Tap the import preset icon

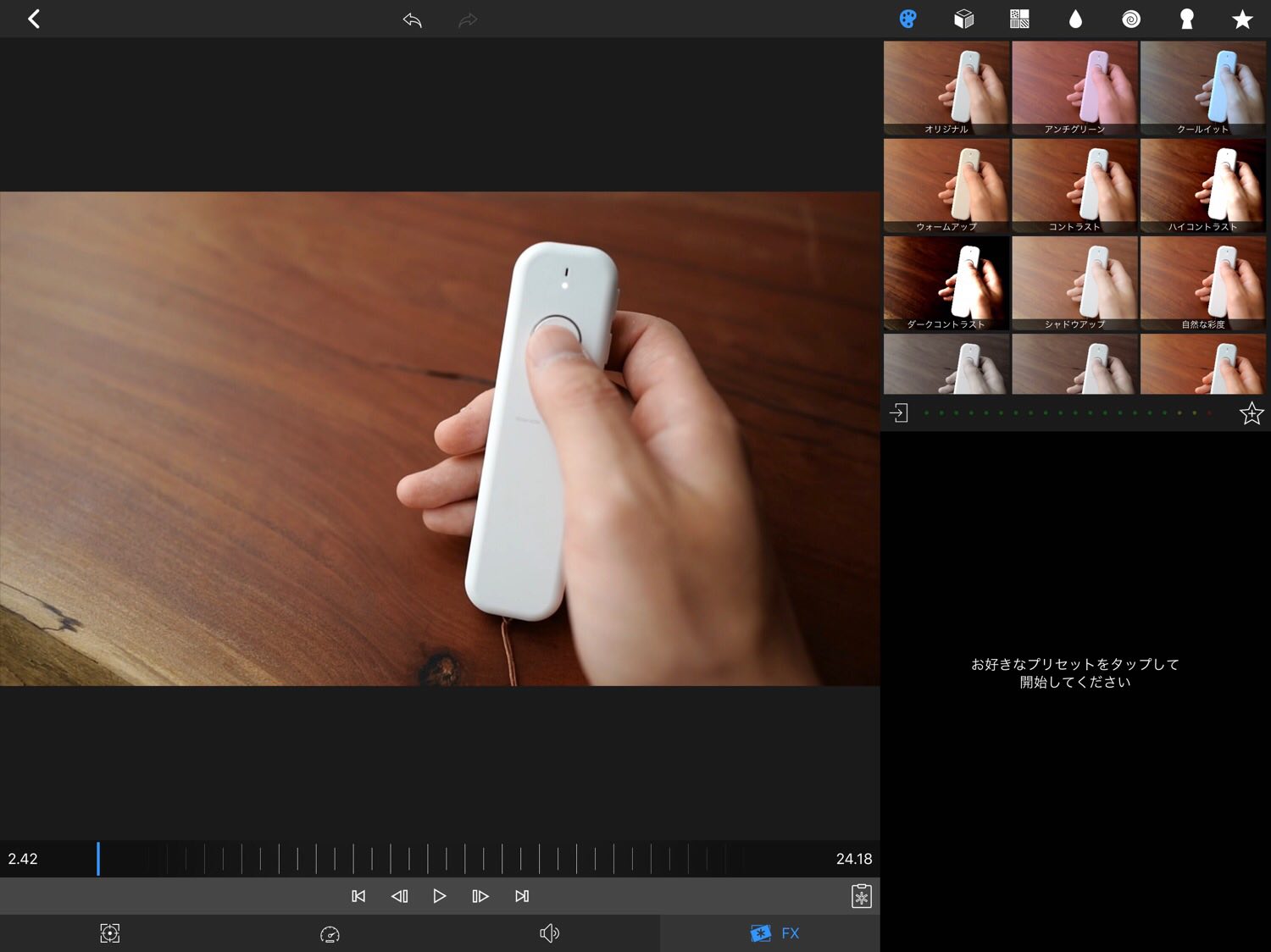coord(899,412)
